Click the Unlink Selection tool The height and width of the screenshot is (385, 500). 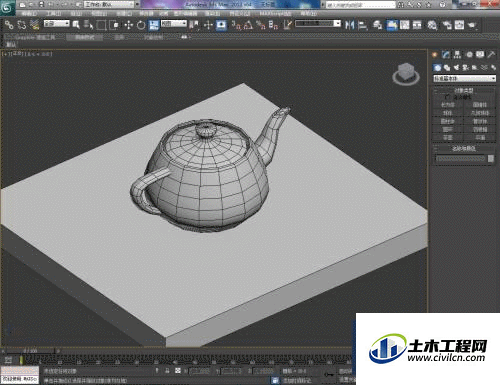click(22, 25)
